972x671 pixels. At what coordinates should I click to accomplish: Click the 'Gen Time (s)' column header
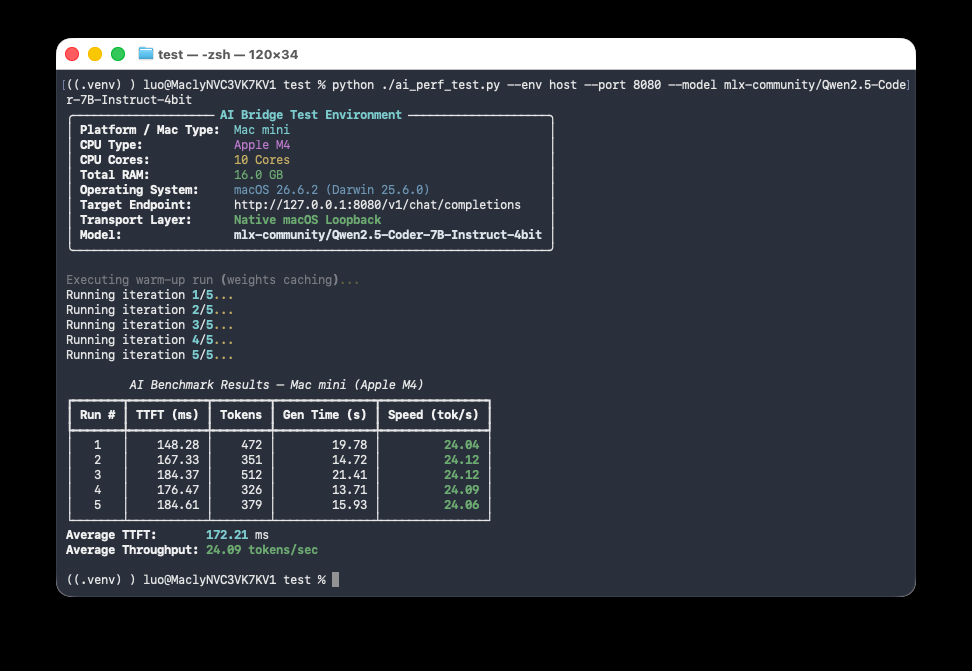(x=325, y=415)
